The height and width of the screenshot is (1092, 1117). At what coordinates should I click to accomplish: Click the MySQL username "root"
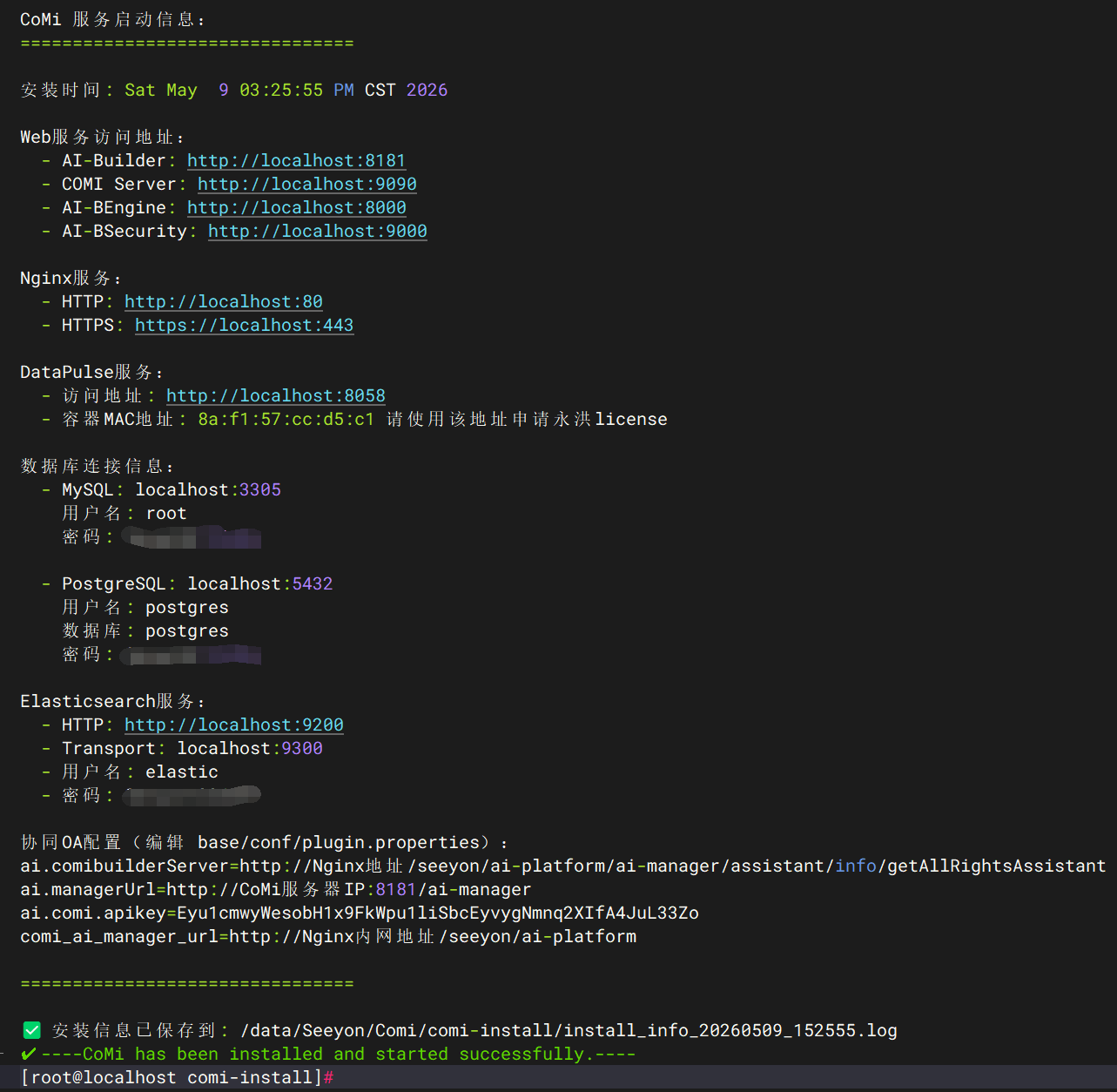(166, 513)
